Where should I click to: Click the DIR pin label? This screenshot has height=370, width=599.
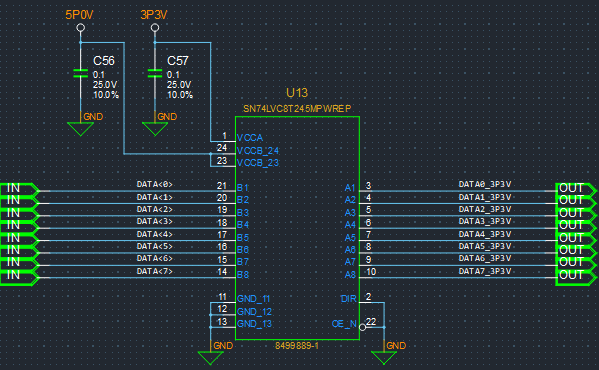click(x=348, y=299)
